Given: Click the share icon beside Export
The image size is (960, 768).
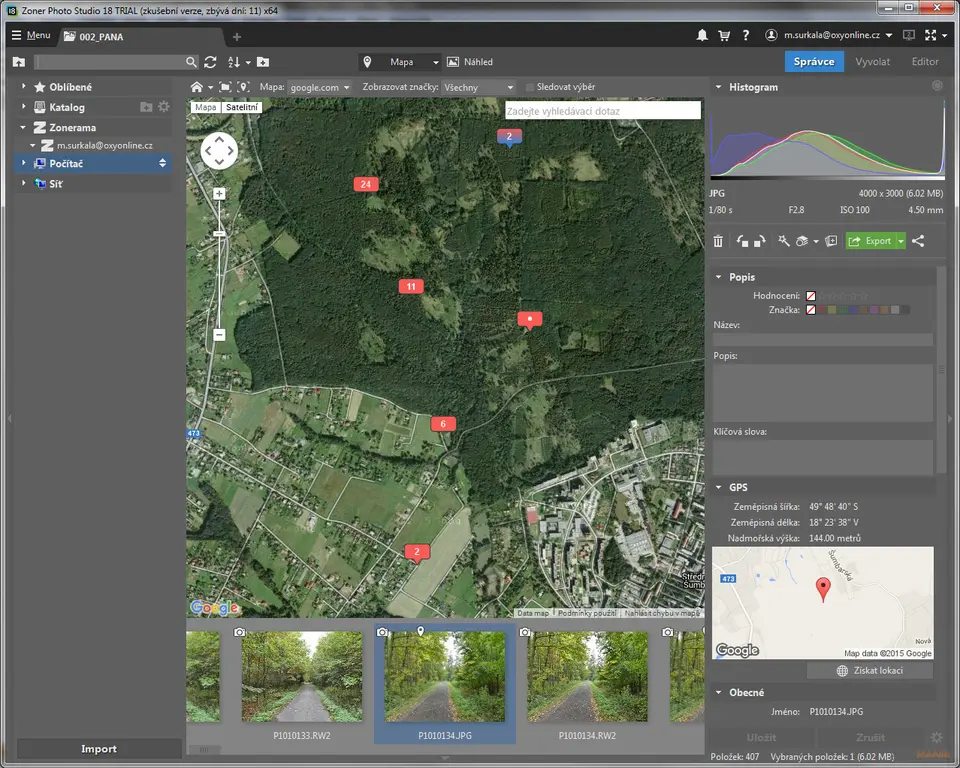Looking at the screenshot, I should [x=918, y=241].
